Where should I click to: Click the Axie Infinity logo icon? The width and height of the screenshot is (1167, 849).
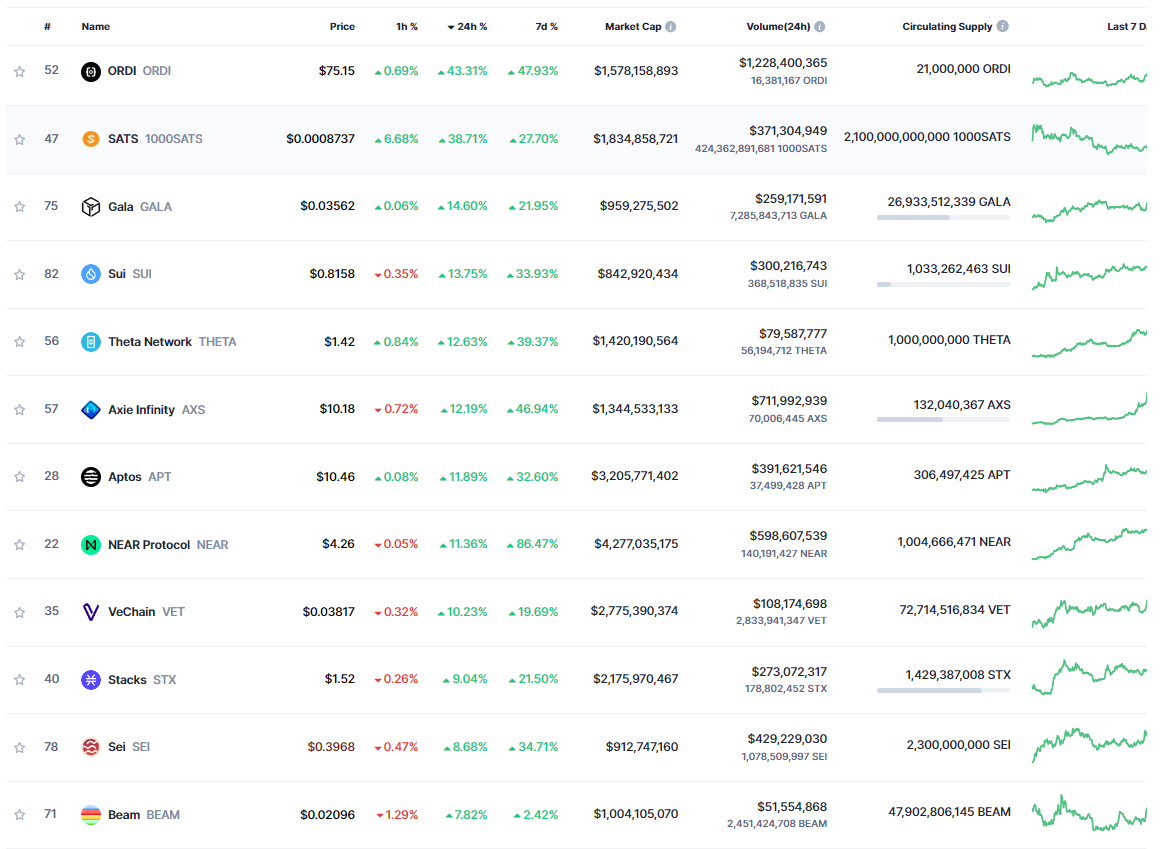91,410
